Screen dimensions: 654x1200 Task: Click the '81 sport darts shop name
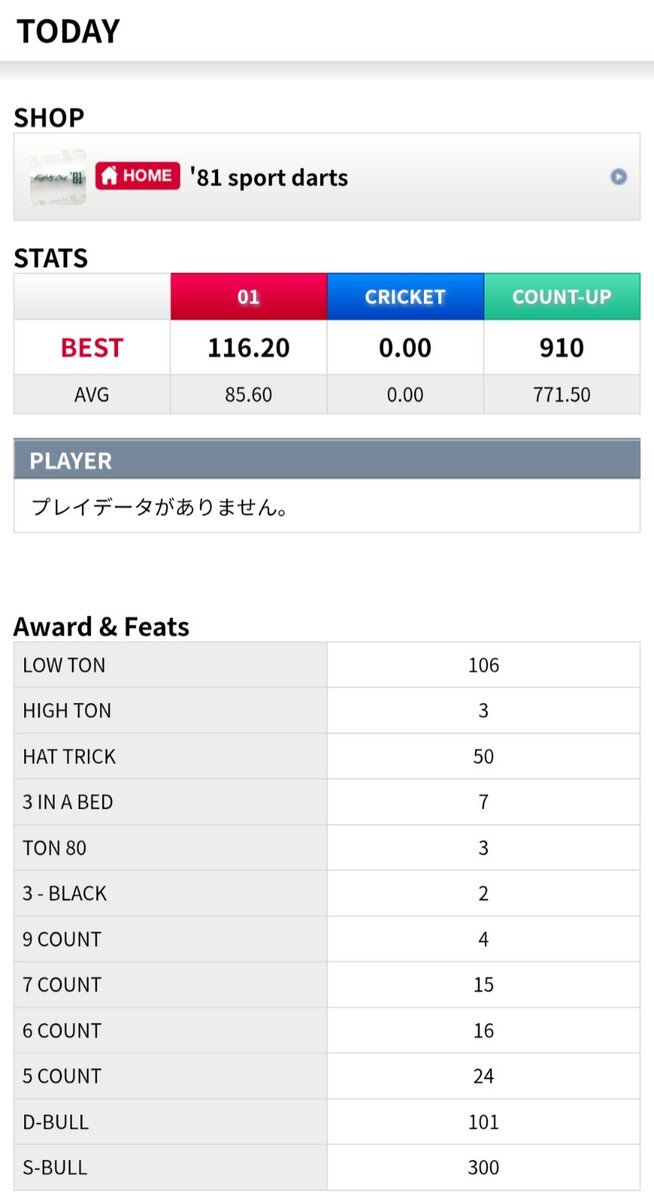(x=269, y=178)
